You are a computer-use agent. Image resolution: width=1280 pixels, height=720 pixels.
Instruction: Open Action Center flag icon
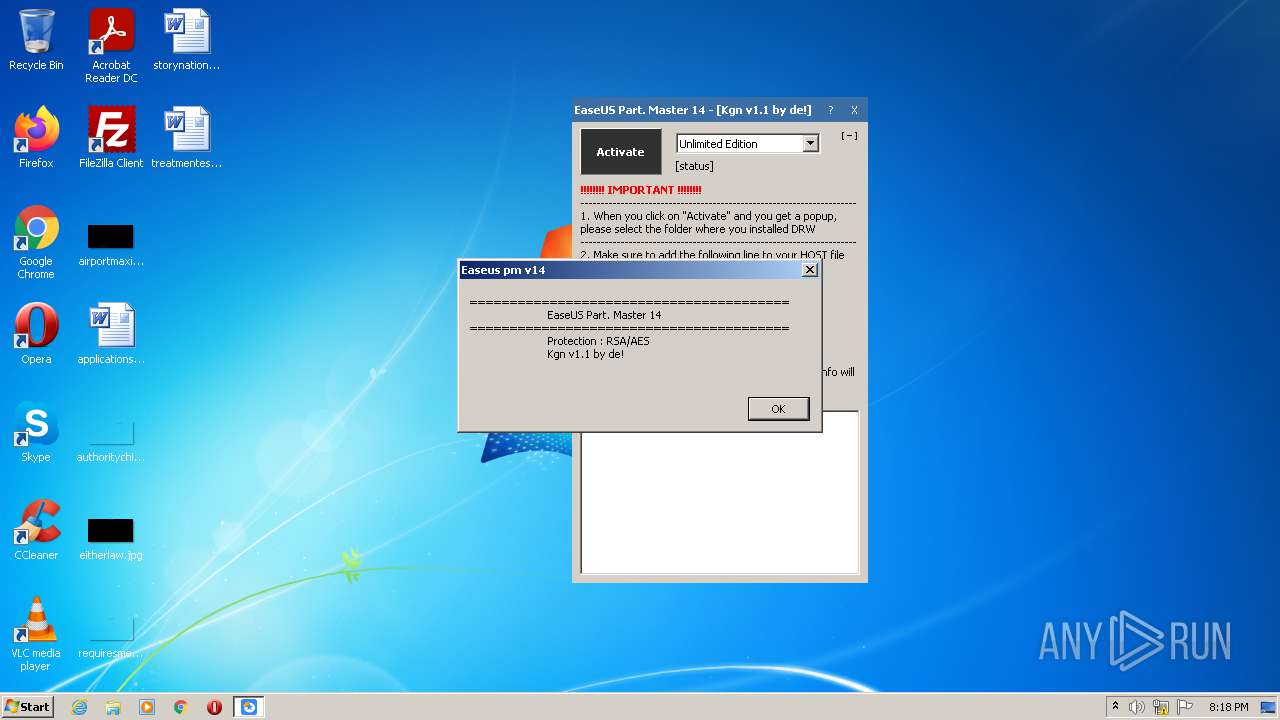(1183, 707)
